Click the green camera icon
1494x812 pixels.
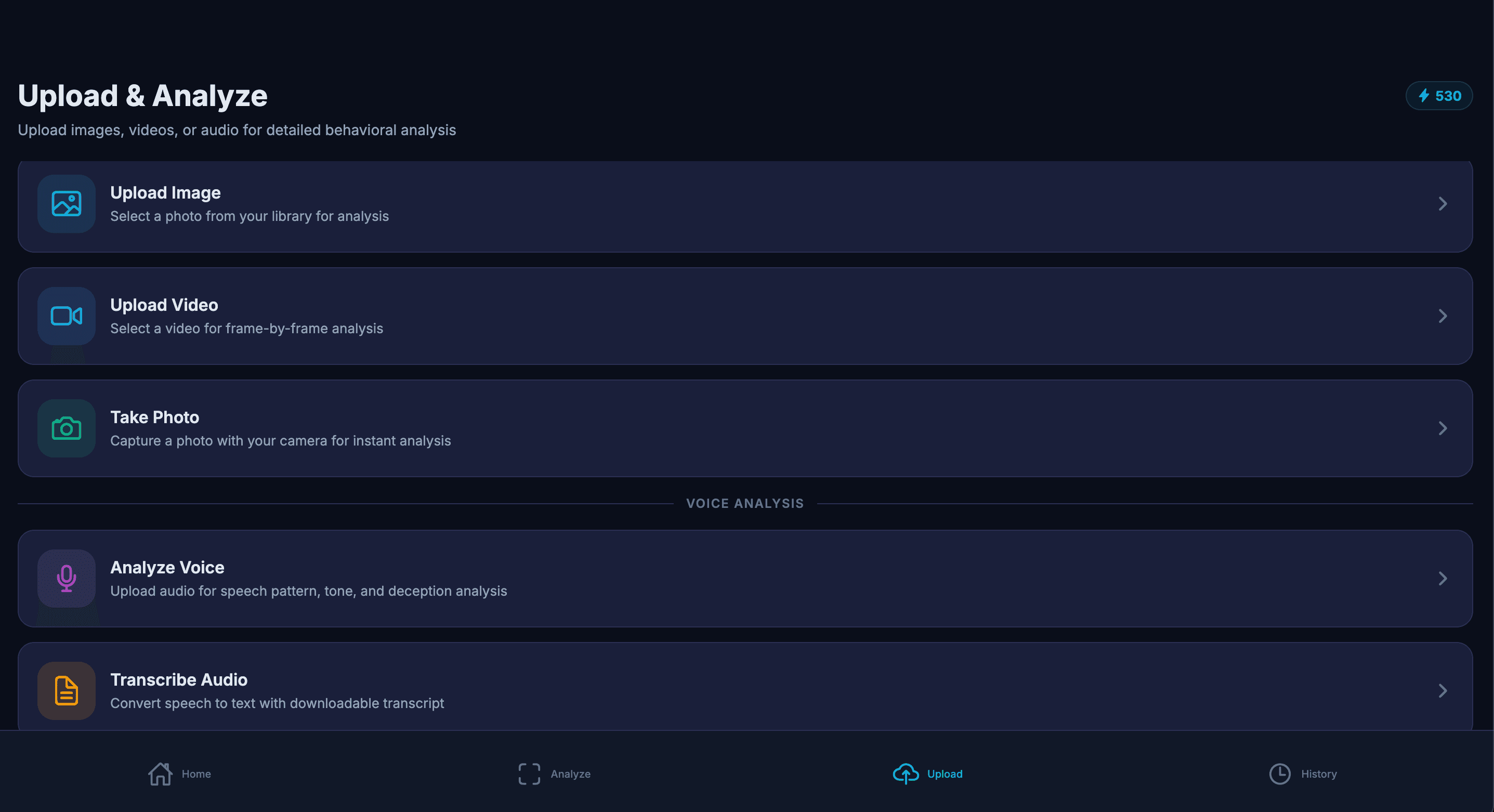66,429
